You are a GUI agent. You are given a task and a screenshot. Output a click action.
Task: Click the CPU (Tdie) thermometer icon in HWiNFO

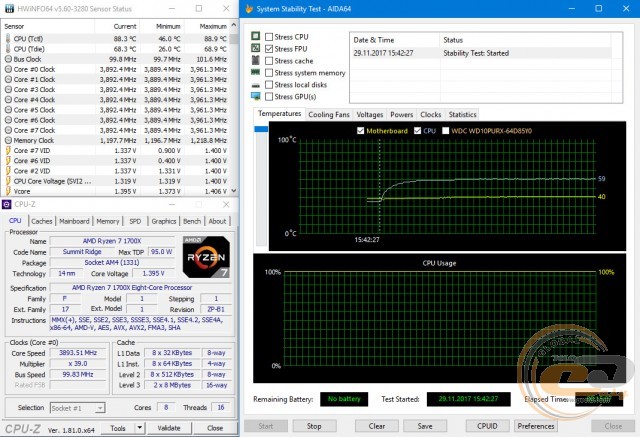[8, 49]
